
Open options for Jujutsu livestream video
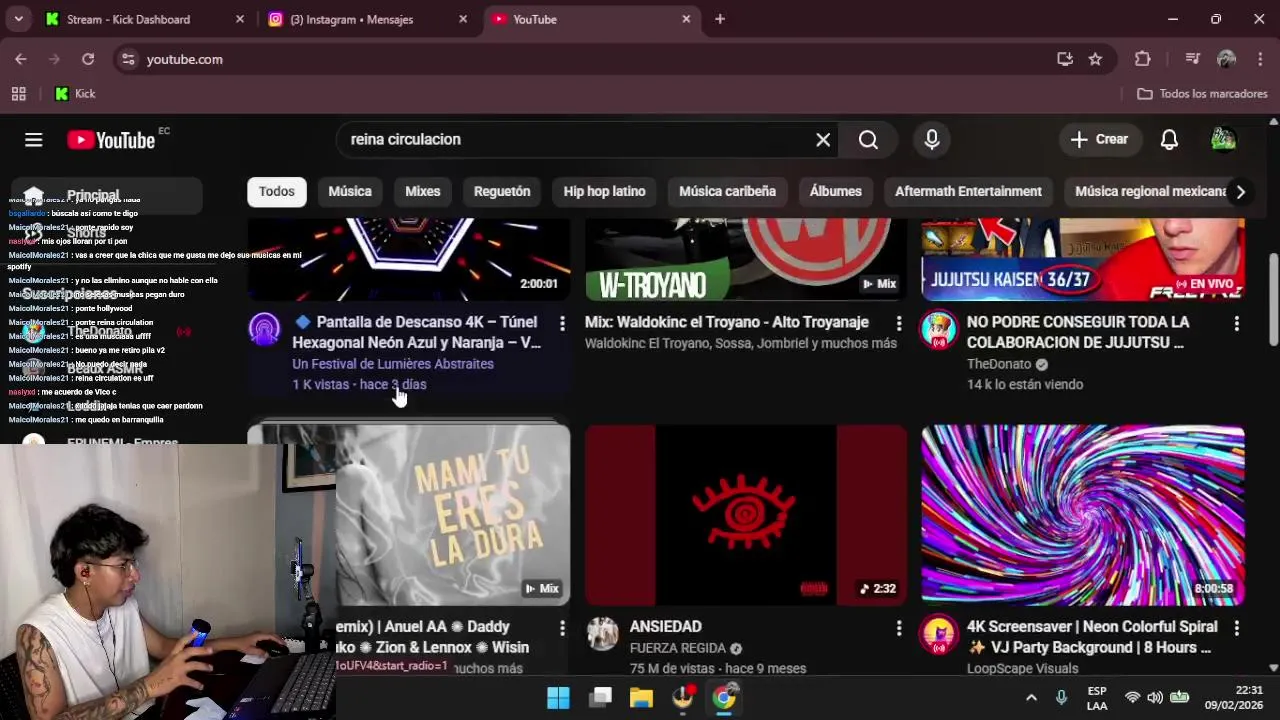coord(1237,323)
